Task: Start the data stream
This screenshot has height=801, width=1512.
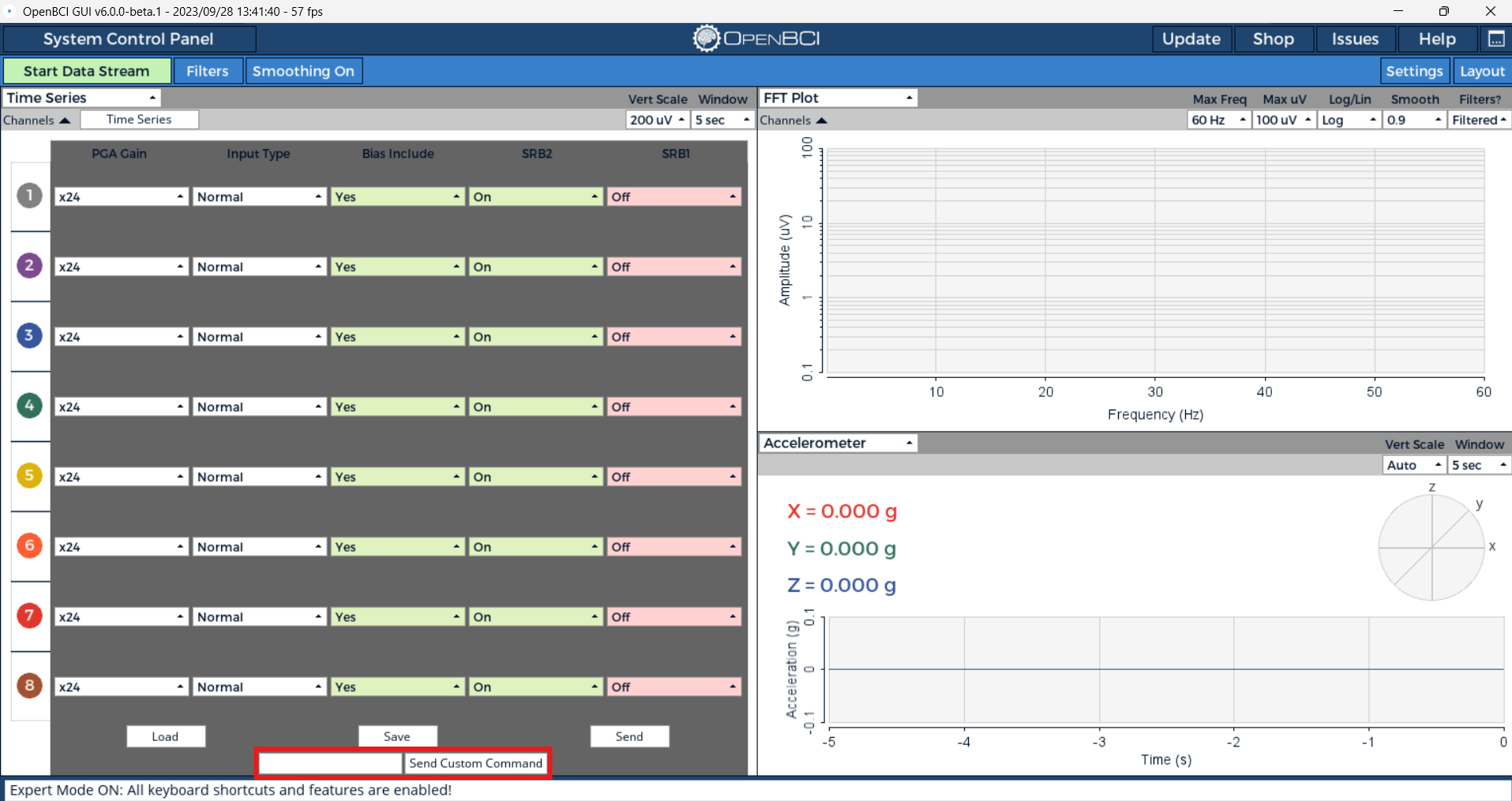Action: pos(87,71)
